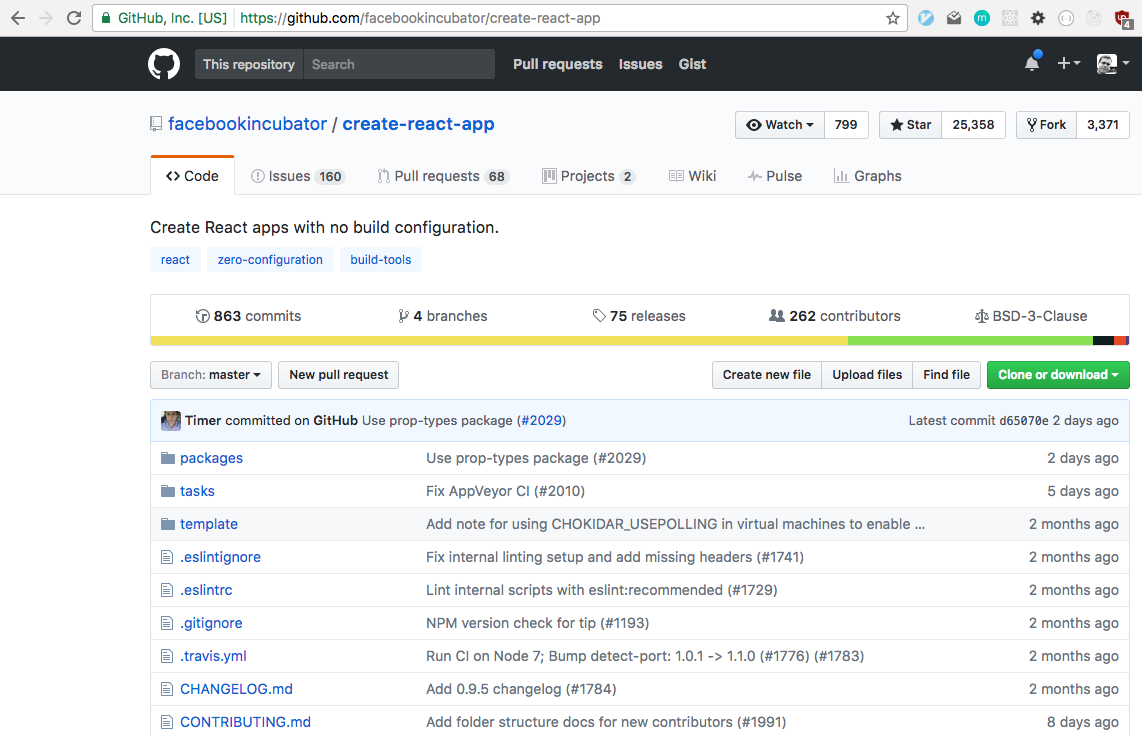1142x736 pixels.
Task: Click the mail extension icon in toolbar
Action: 954,18
